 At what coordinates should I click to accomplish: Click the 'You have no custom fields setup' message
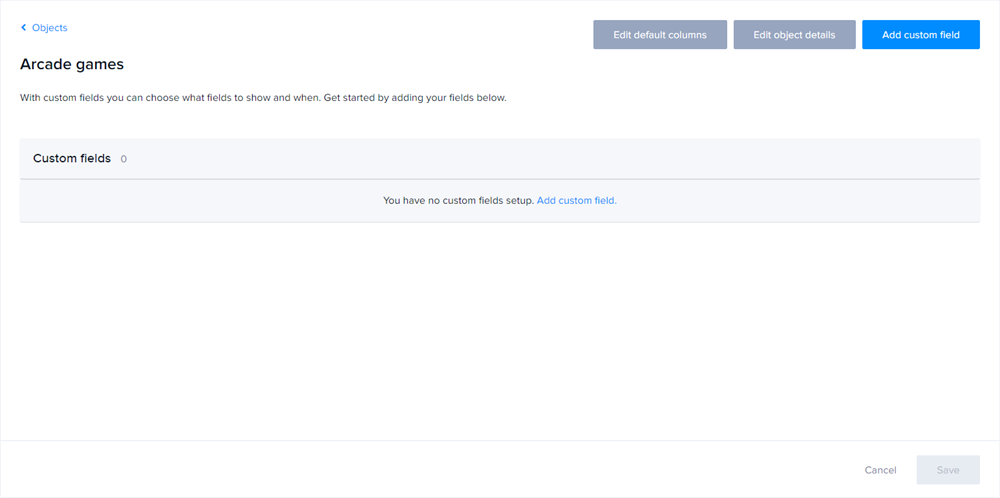(x=458, y=201)
